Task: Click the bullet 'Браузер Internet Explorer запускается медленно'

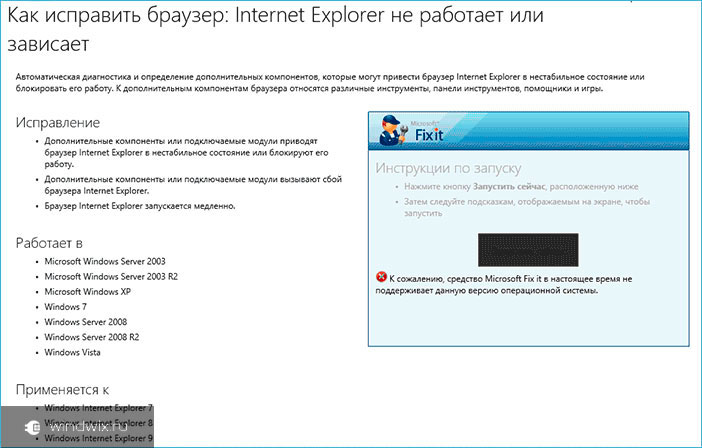Action: pos(140,206)
